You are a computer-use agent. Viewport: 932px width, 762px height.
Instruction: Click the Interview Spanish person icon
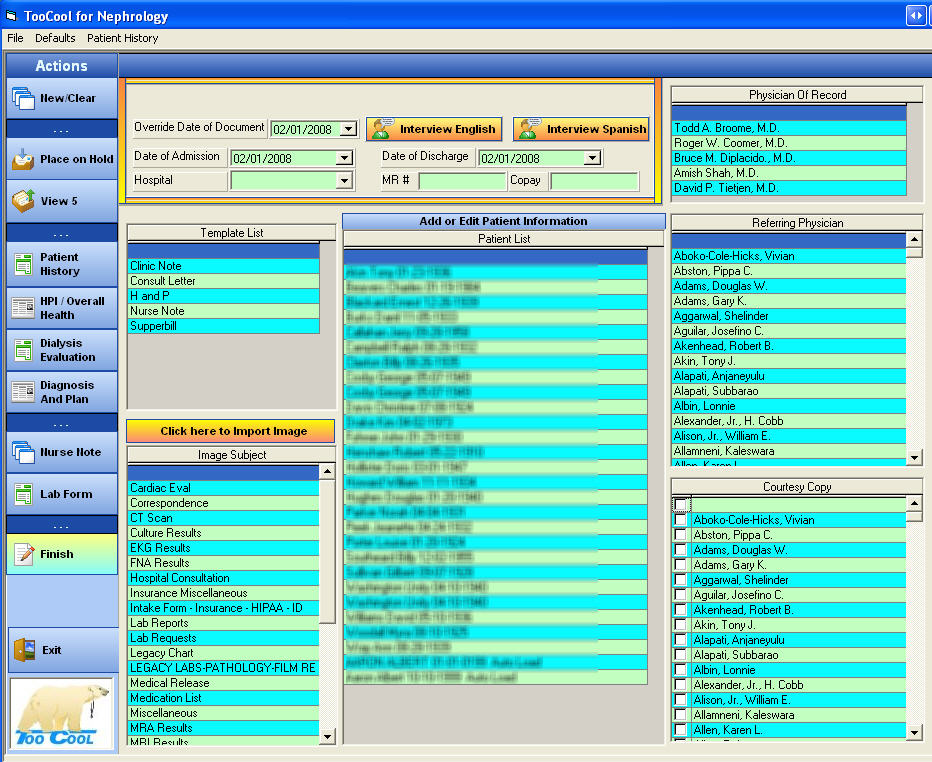(x=530, y=129)
